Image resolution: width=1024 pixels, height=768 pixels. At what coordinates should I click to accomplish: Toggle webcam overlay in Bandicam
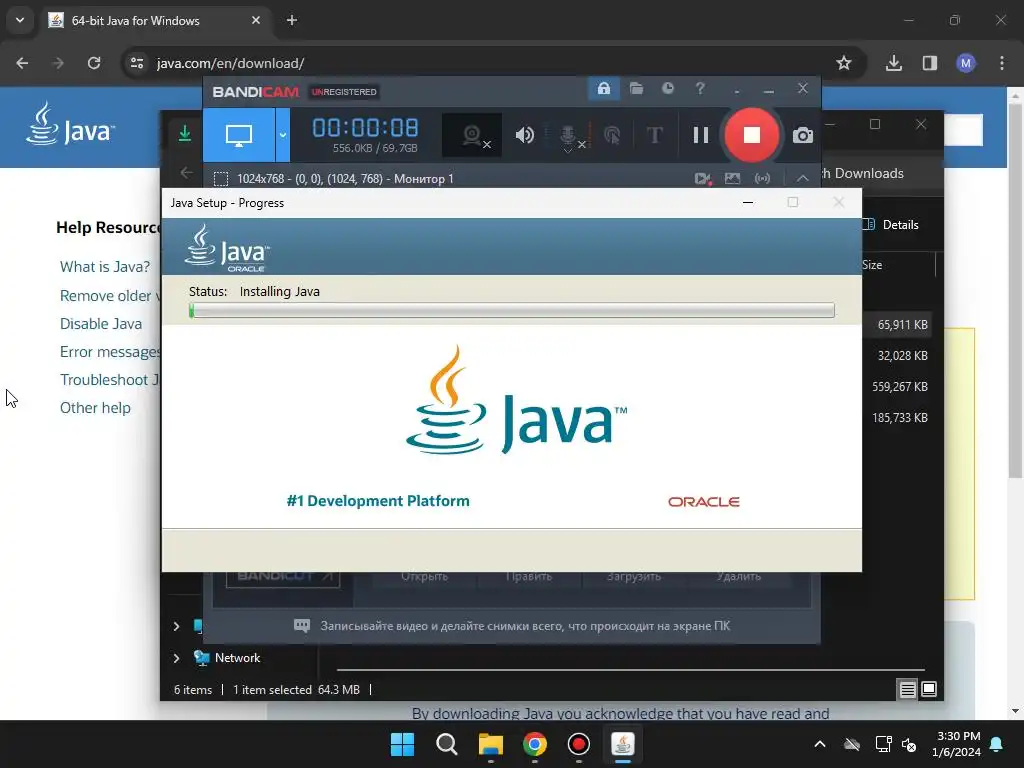tap(472, 135)
